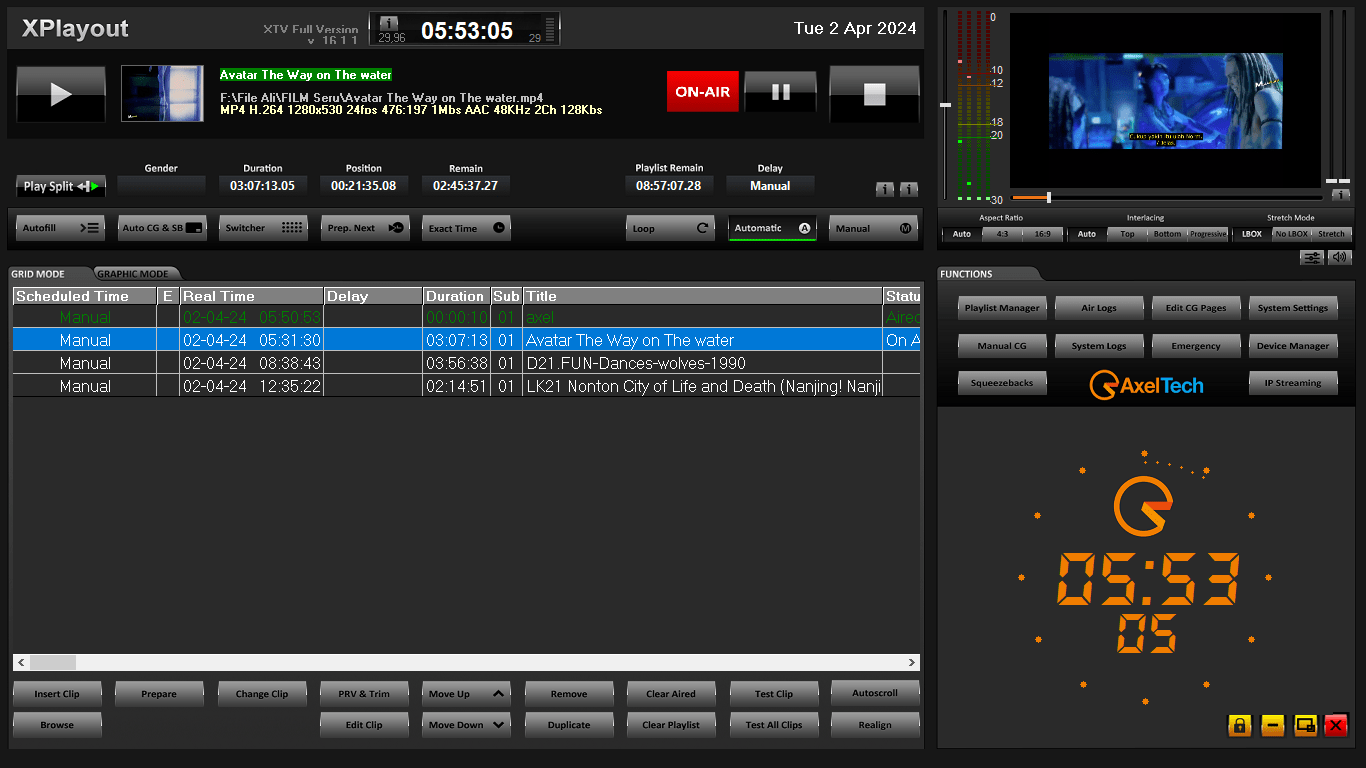The image size is (1366, 768).
Task: Click the Emergency button
Action: pyautogui.click(x=1196, y=346)
